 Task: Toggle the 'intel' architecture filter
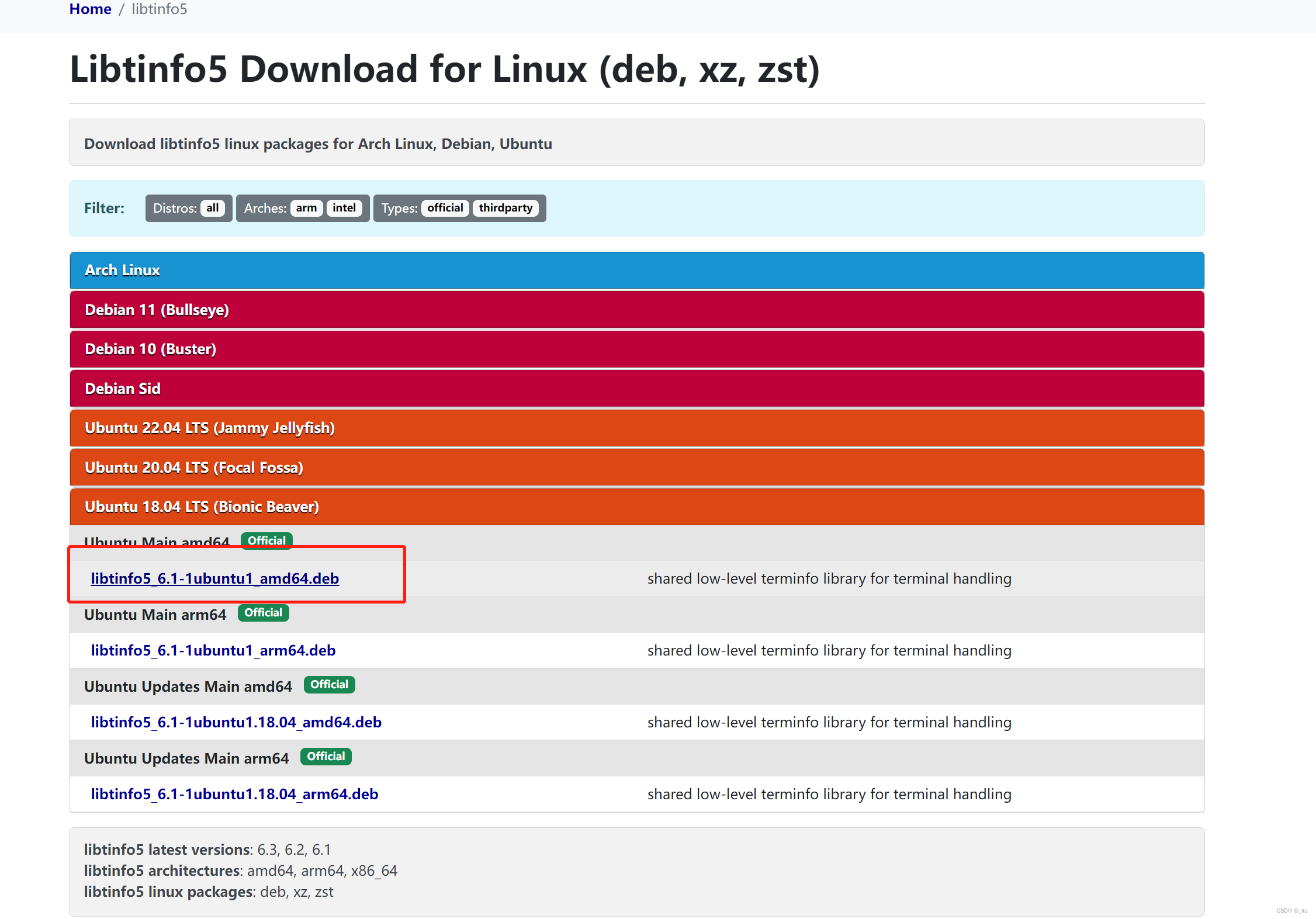[344, 208]
